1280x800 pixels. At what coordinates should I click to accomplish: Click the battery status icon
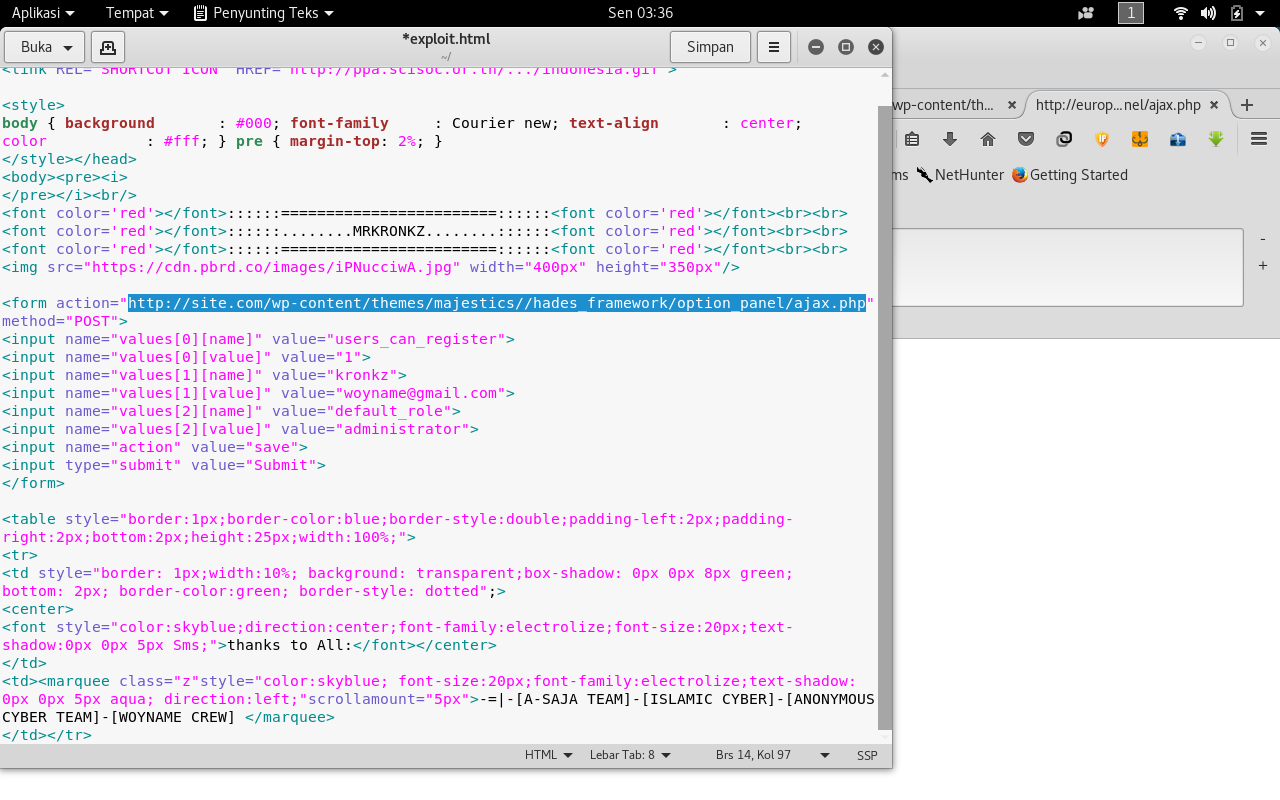tap(1237, 13)
